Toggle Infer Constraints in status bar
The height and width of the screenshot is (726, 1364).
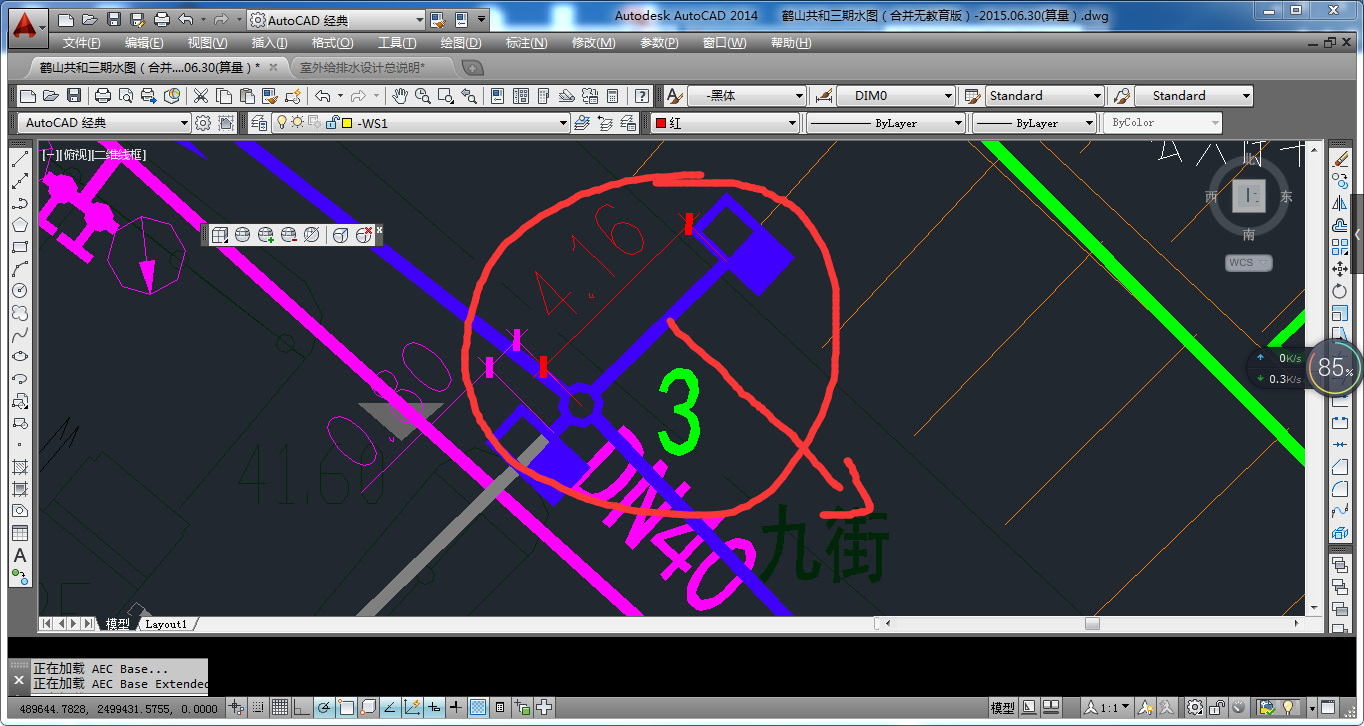[237, 707]
